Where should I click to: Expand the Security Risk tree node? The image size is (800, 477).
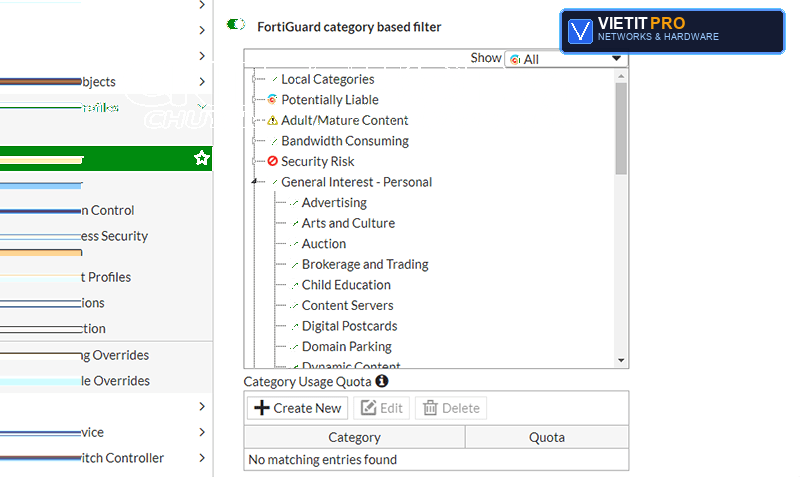click(x=254, y=161)
